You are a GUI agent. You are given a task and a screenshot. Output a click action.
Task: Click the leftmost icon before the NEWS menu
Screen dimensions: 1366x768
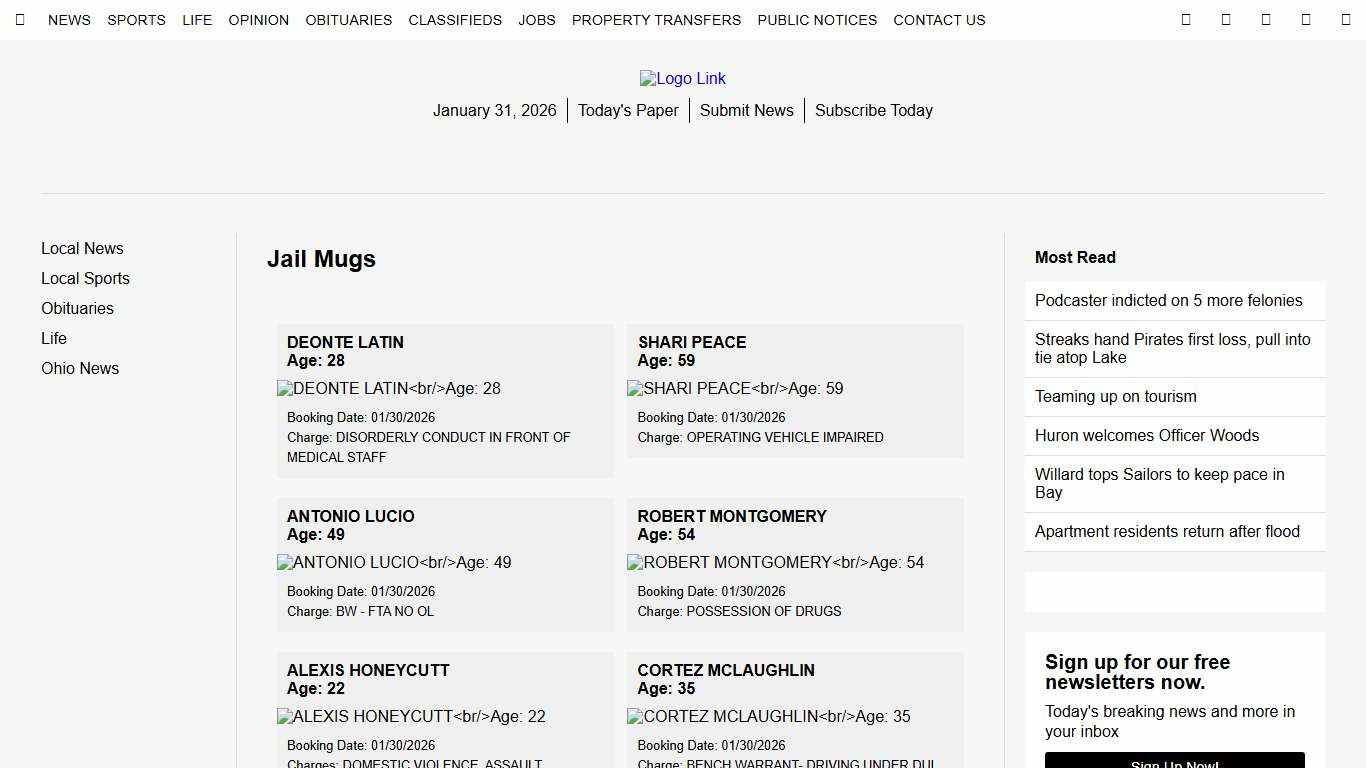coord(20,20)
